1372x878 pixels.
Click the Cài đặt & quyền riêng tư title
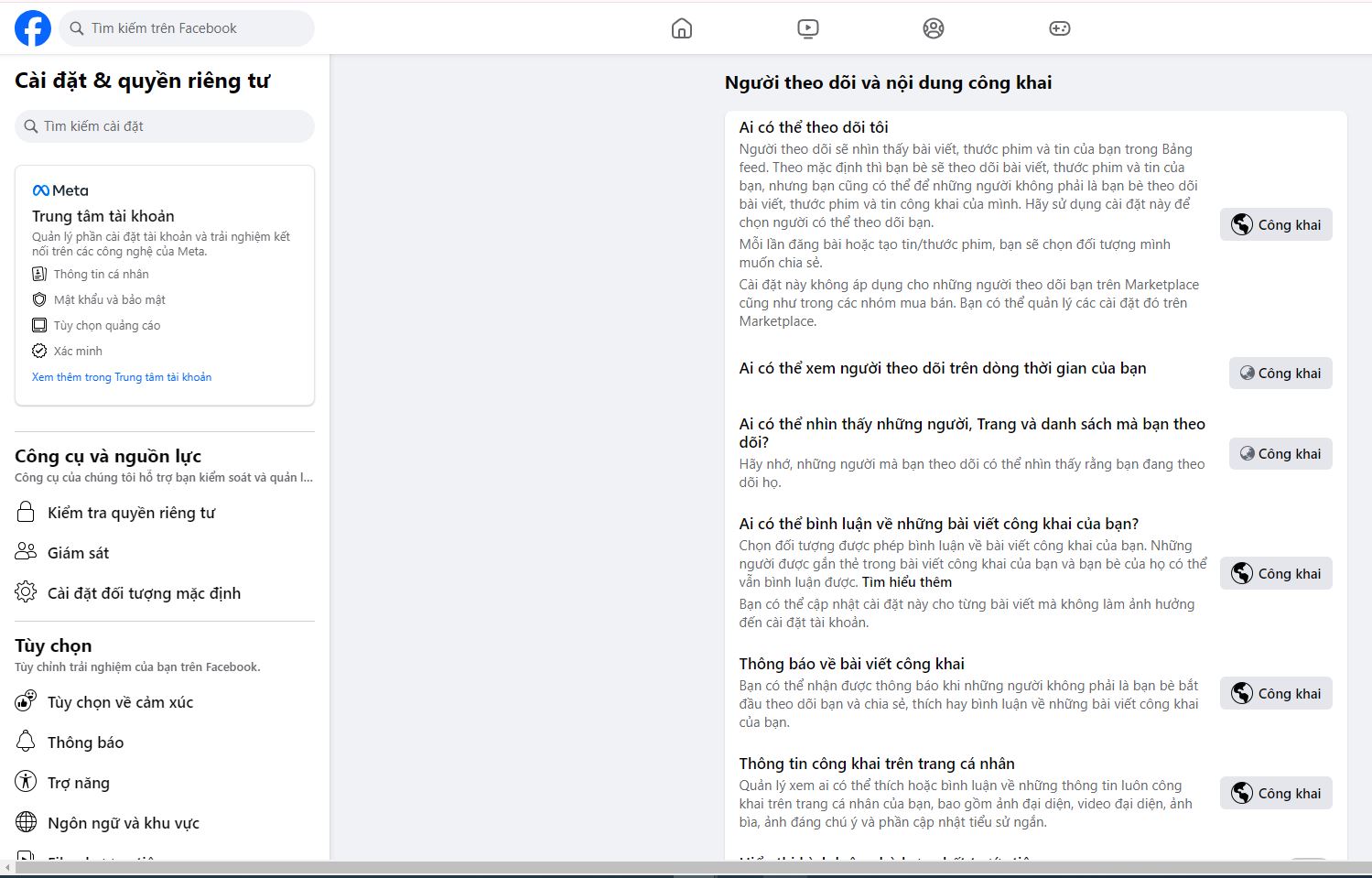point(142,81)
